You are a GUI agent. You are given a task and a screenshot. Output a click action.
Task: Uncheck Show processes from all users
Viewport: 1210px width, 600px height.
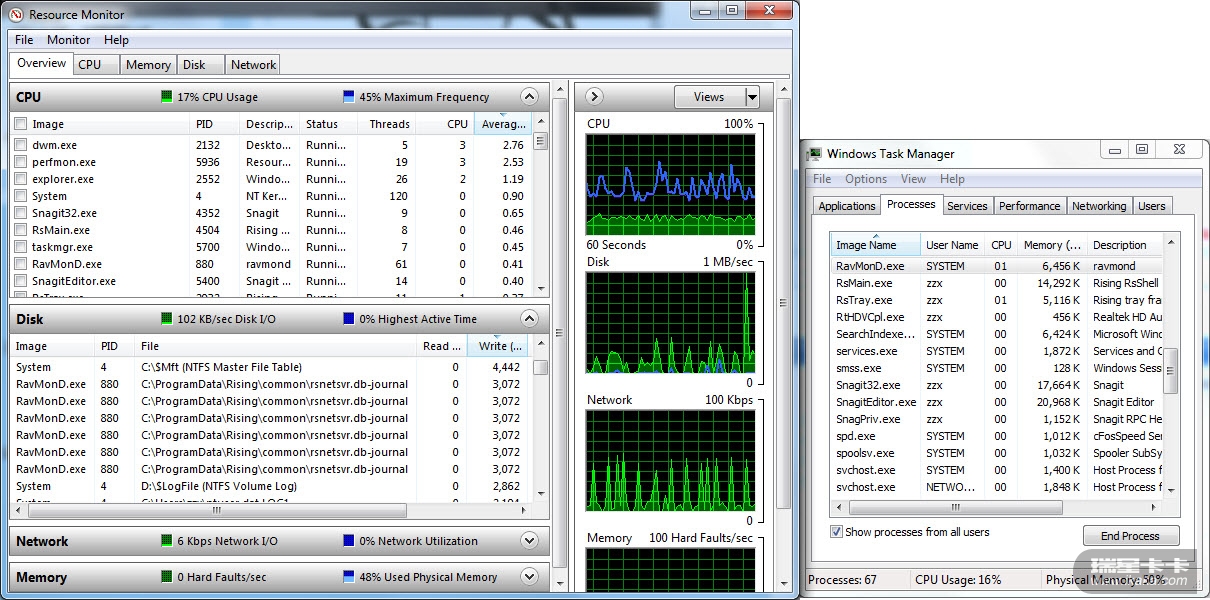coord(836,532)
